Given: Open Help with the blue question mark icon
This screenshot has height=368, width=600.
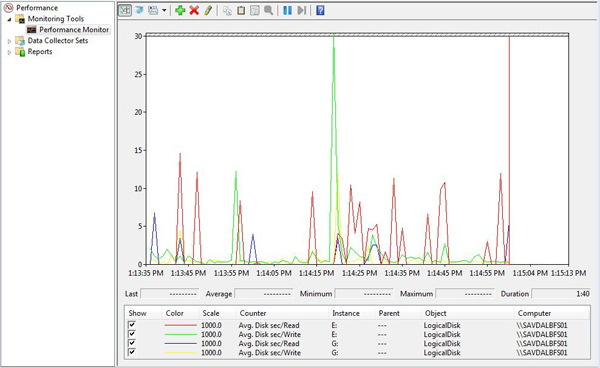Looking at the screenshot, I should (320, 10).
